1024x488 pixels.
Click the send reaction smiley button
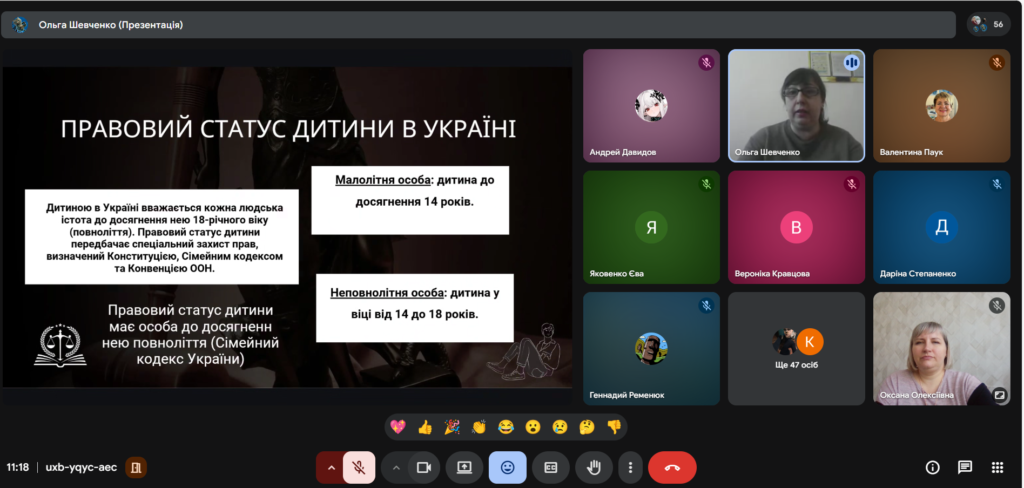(x=507, y=467)
